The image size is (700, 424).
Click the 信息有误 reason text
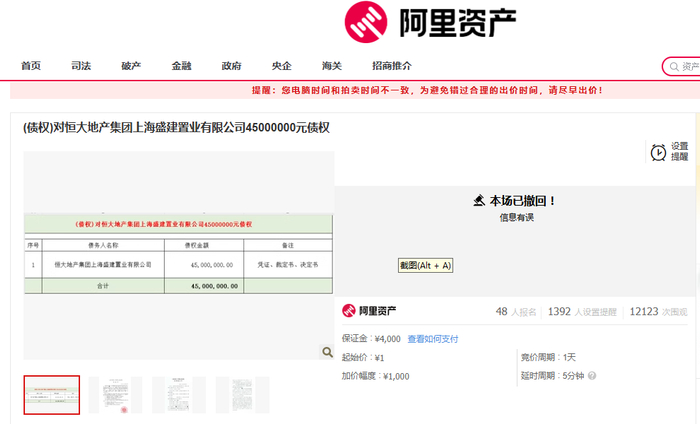tap(517, 218)
